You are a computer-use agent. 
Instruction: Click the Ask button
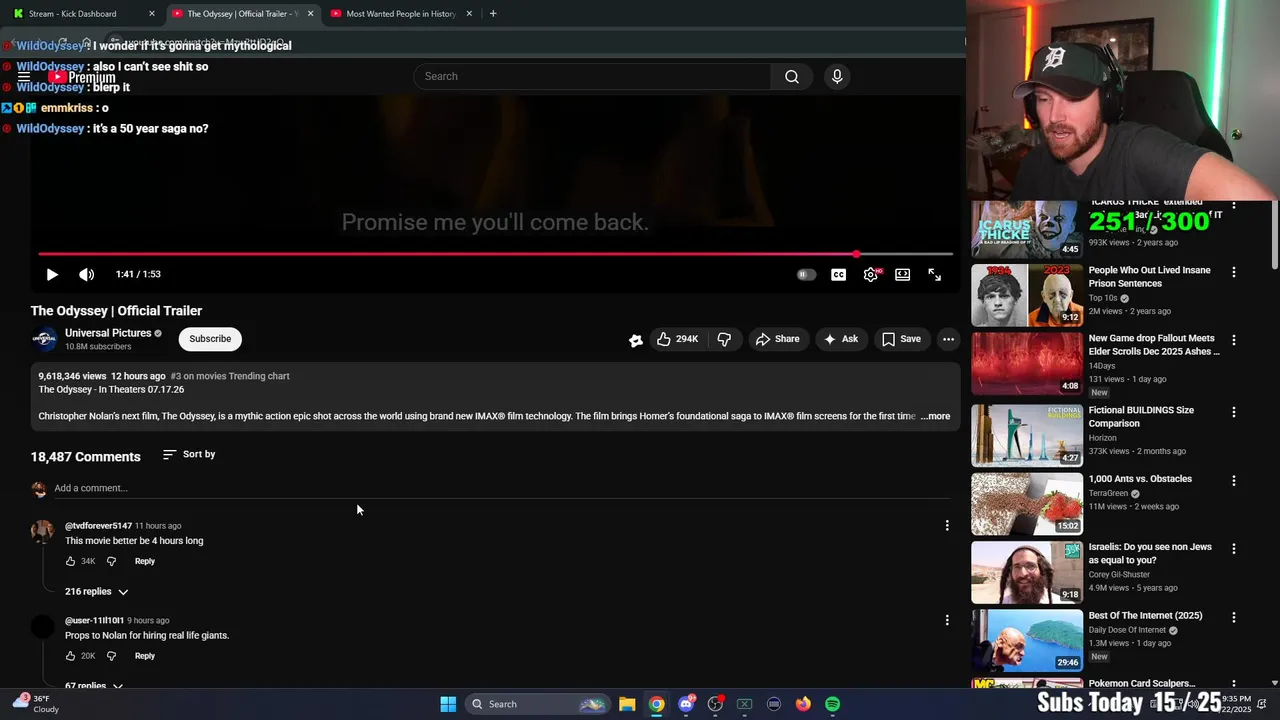click(840, 339)
